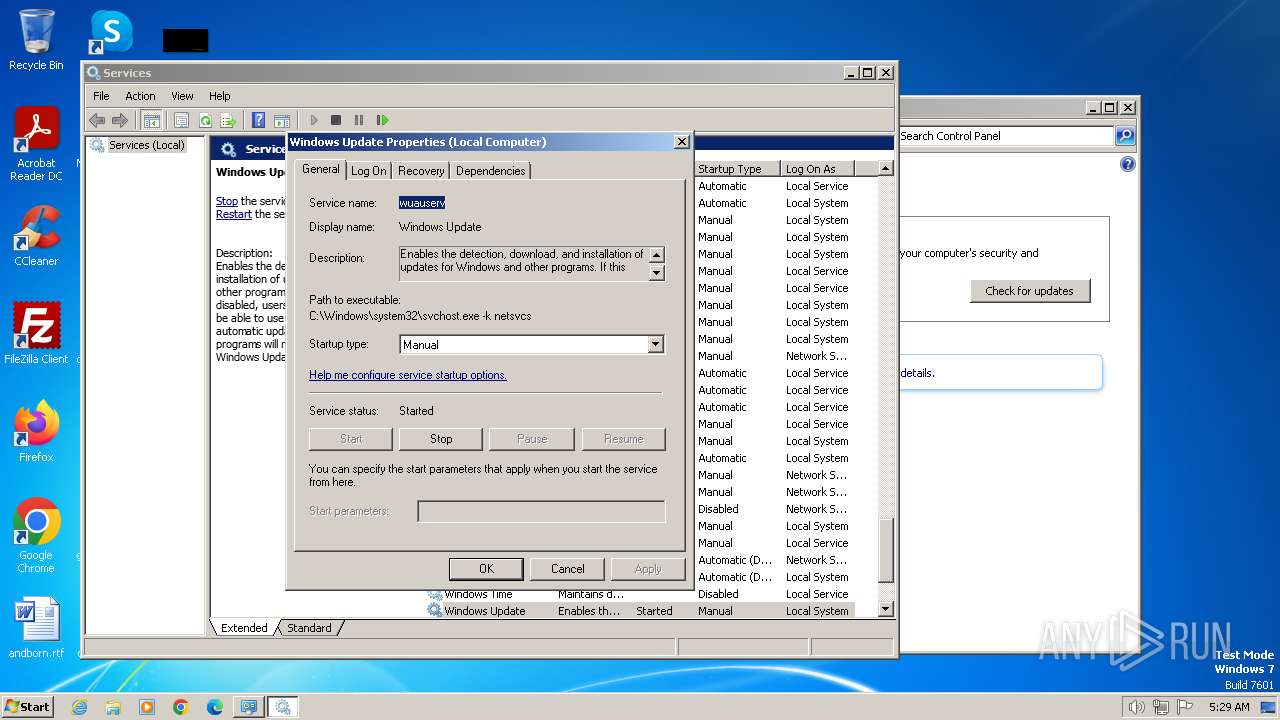Toggle the Show/Hide Action Pane toolbar icon
The height and width of the screenshot is (720, 1280).
tap(282, 120)
